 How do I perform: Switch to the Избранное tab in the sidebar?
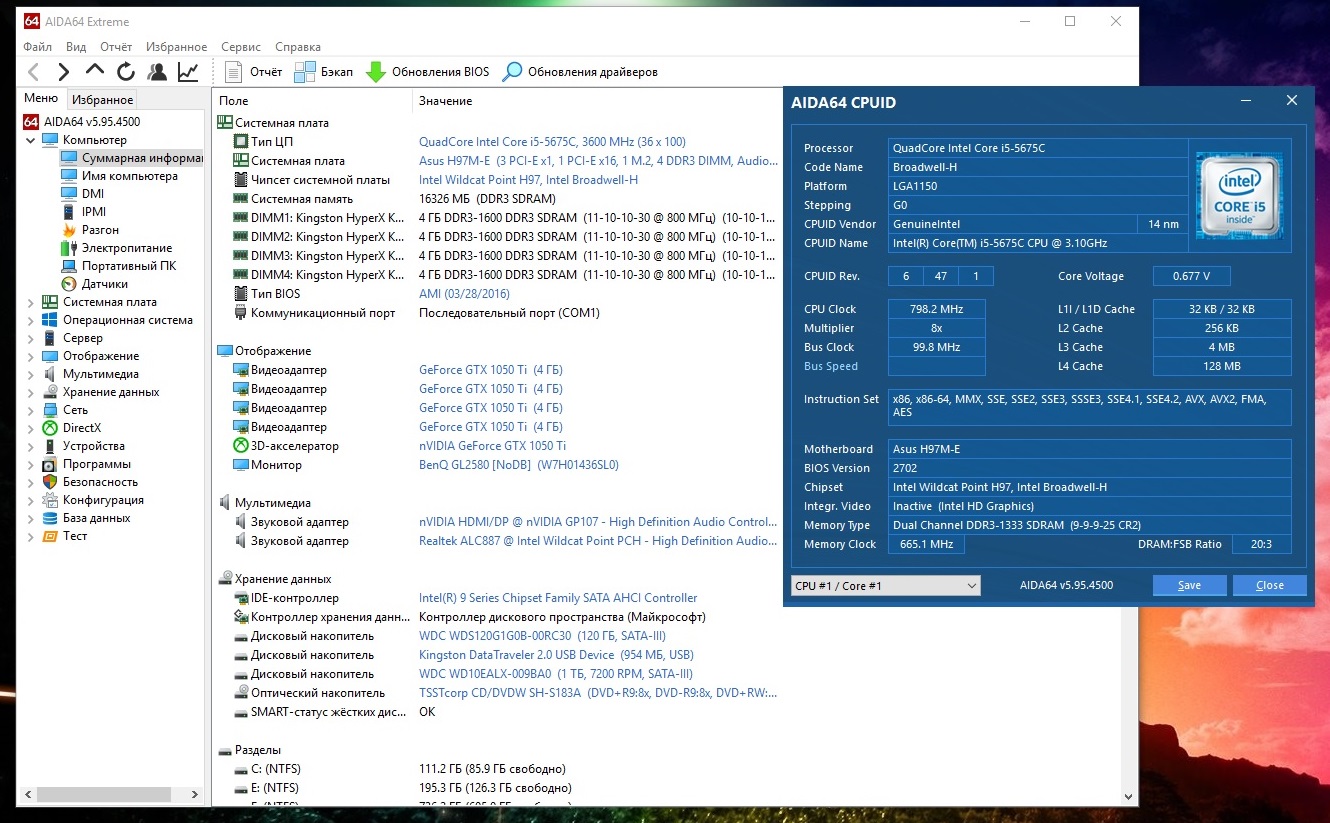tap(102, 100)
